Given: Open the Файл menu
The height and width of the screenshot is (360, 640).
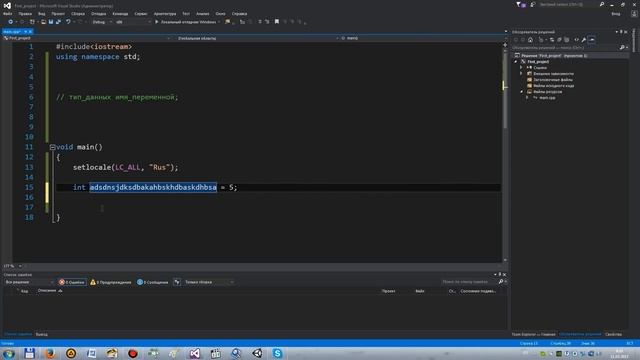Looking at the screenshot, I should [x=8, y=14].
